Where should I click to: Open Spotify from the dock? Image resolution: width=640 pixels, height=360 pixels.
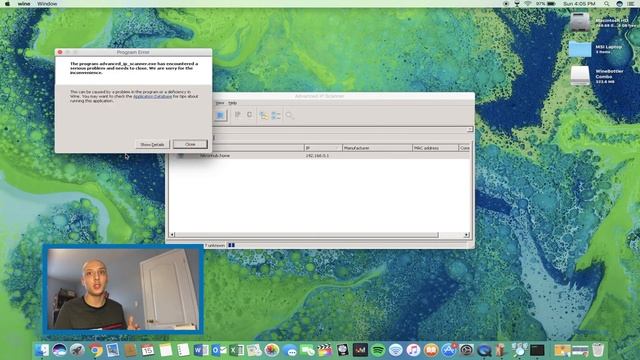coord(378,350)
